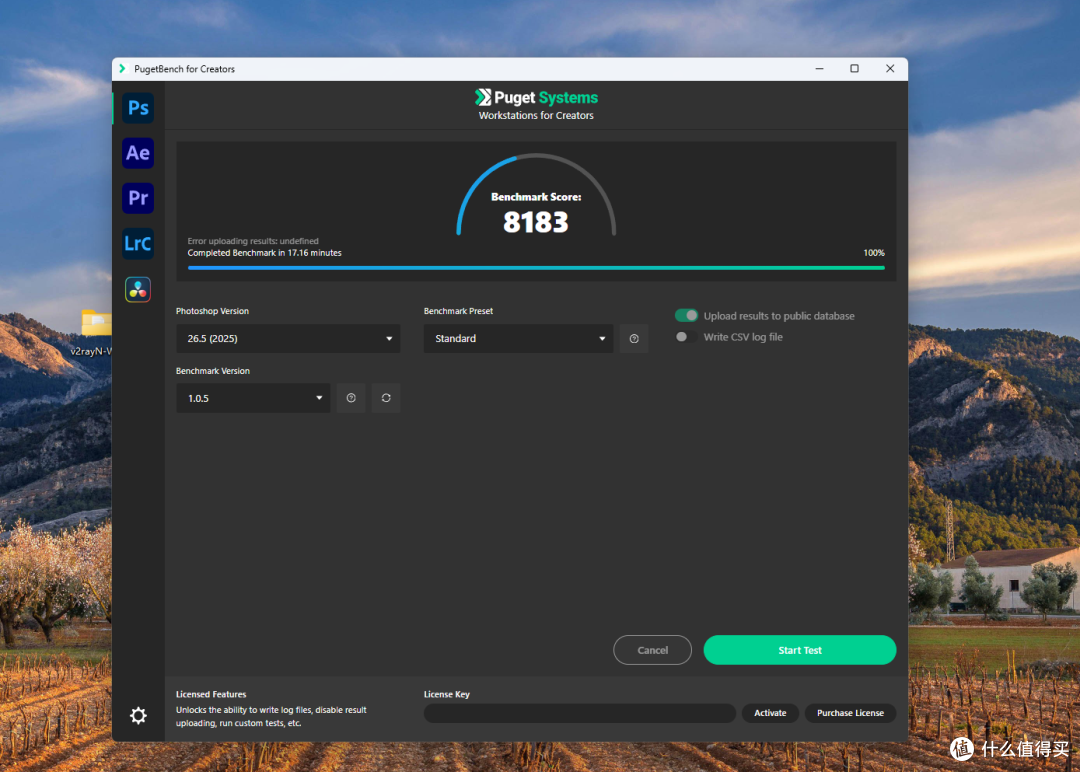Screen dimensions: 1080x772
Task: Click the Benchmark Score gauge arc
Action: (536, 194)
